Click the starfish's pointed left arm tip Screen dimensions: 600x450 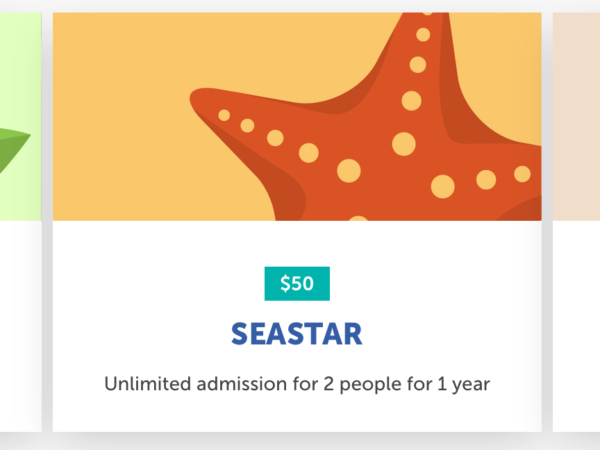pos(197,98)
